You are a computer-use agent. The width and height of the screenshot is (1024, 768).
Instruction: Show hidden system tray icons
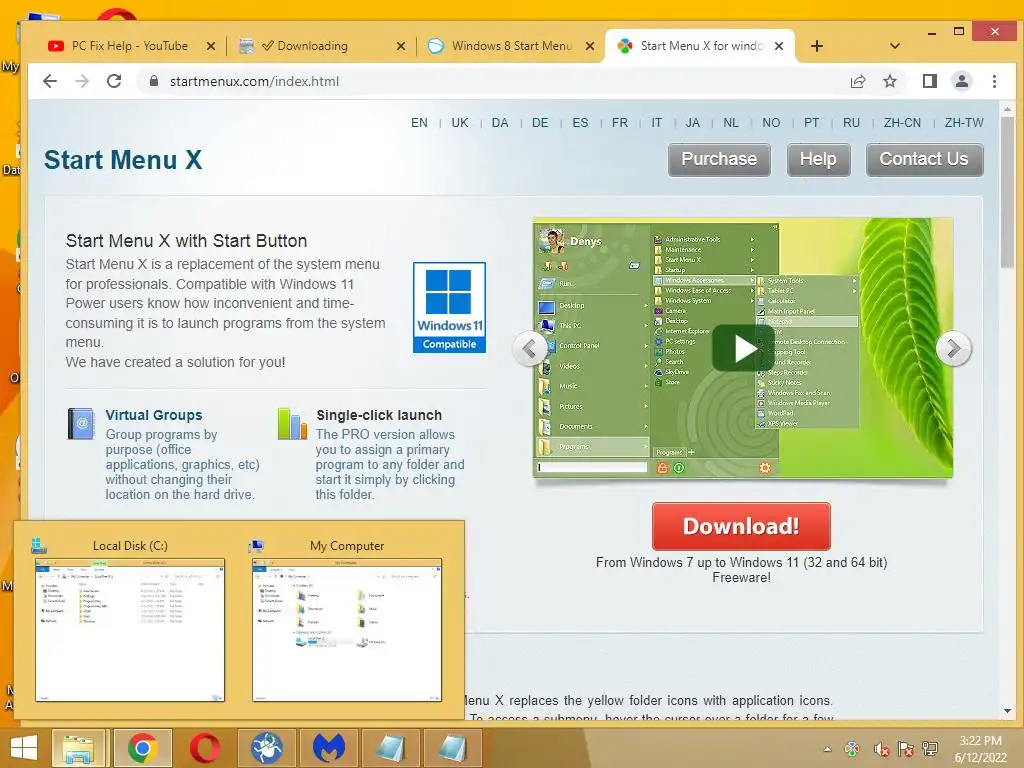point(827,749)
